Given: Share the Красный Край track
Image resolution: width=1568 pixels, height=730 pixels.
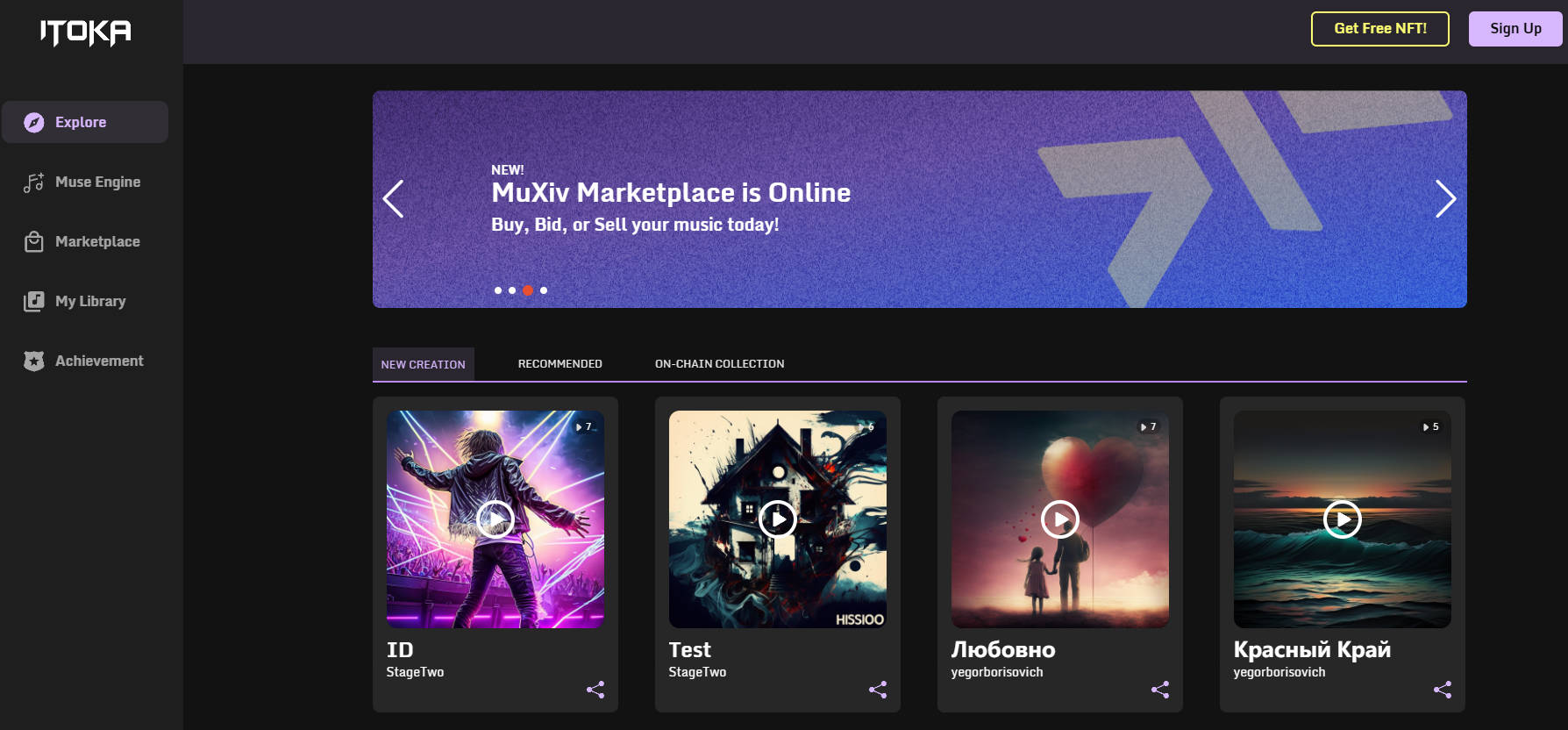Looking at the screenshot, I should pos(1443,690).
